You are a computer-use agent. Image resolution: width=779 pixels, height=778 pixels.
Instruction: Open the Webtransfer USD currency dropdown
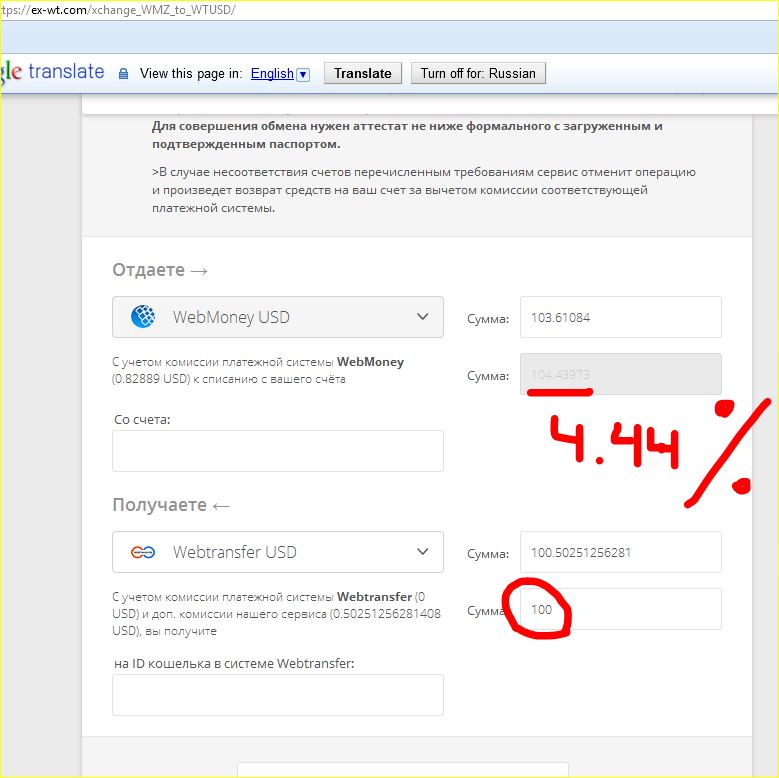click(x=278, y=552)
